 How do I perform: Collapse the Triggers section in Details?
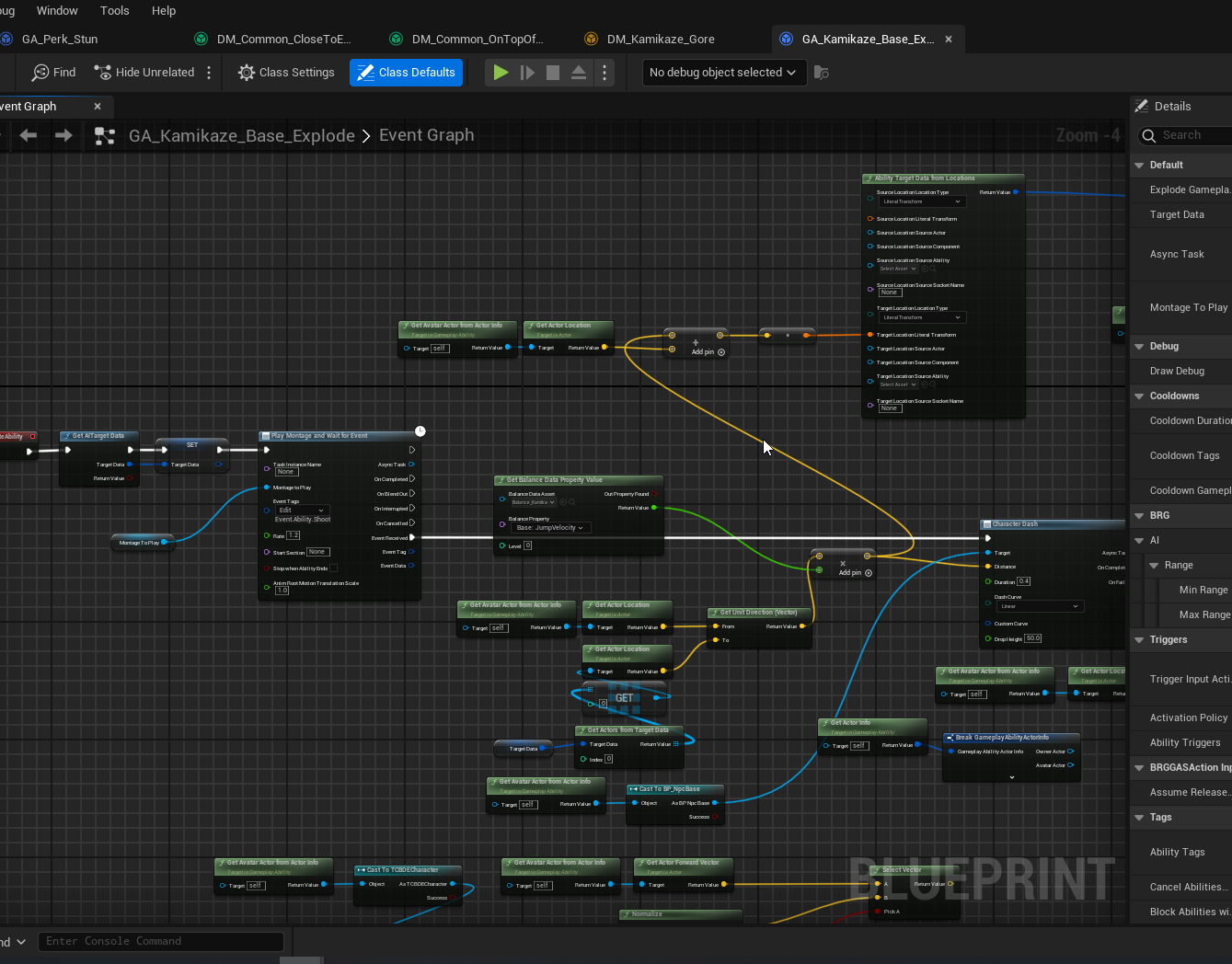click(1140, 640)
